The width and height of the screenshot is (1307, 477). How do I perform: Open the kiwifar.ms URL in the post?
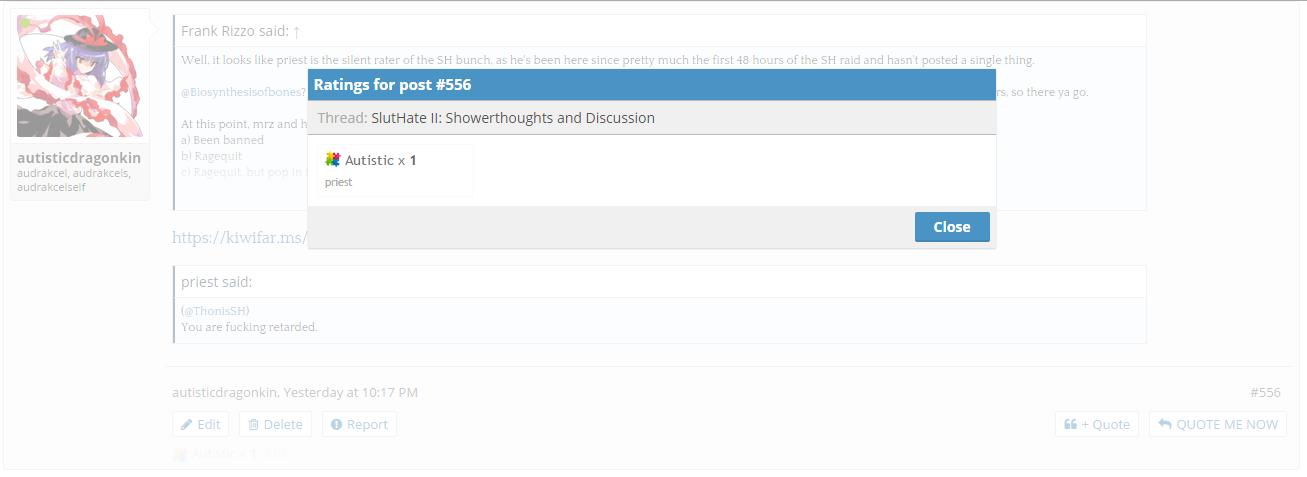[239, 238]
